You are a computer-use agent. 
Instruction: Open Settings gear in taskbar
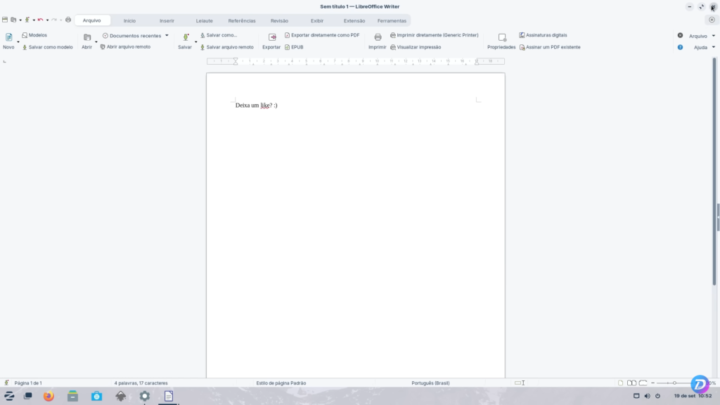[x=145, y=396]
